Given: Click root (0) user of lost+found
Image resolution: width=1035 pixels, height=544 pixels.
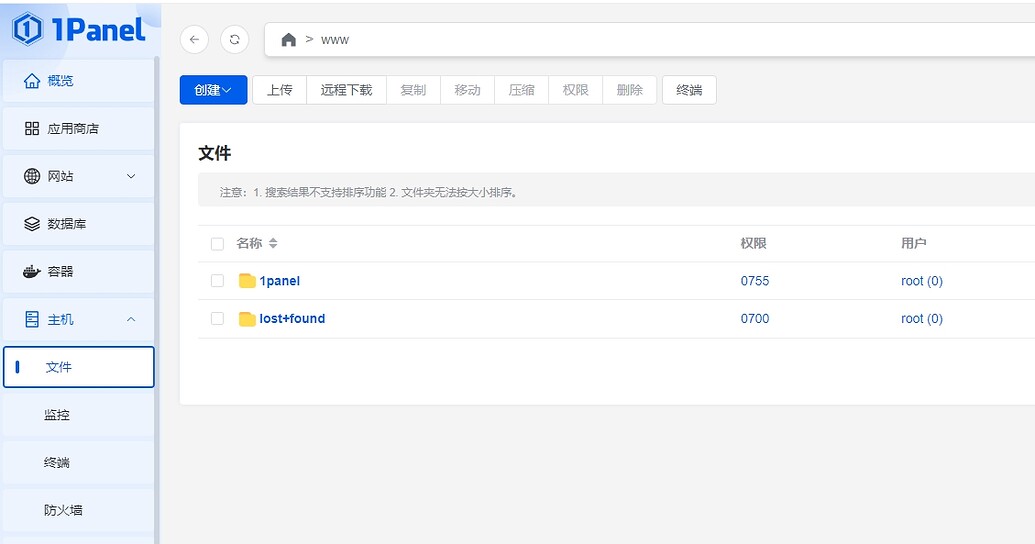Looking at the screenshot, I should [x=921, y=319].
